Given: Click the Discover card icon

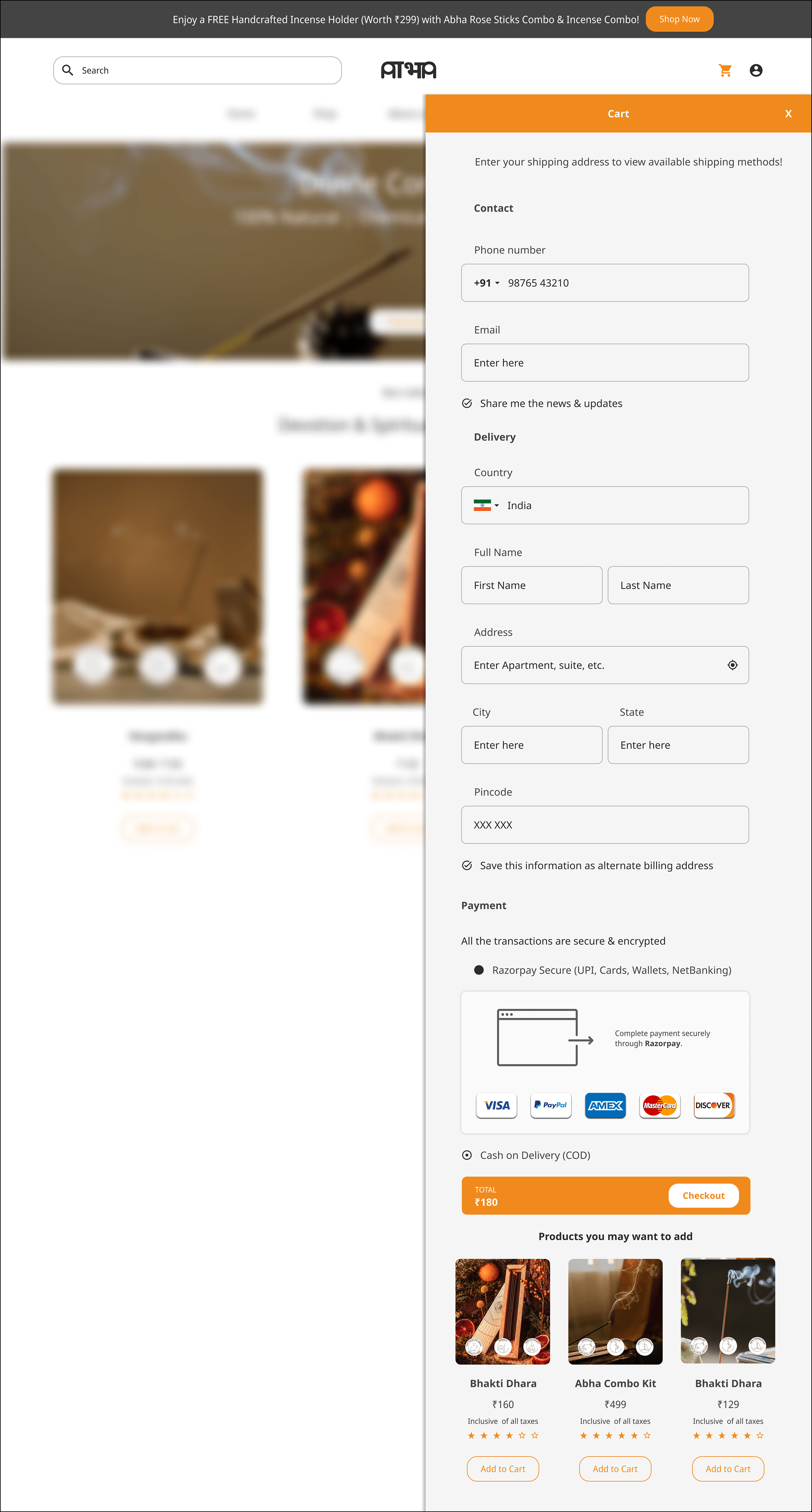Looking at the screenshot, I should (x=714, y=1105).
